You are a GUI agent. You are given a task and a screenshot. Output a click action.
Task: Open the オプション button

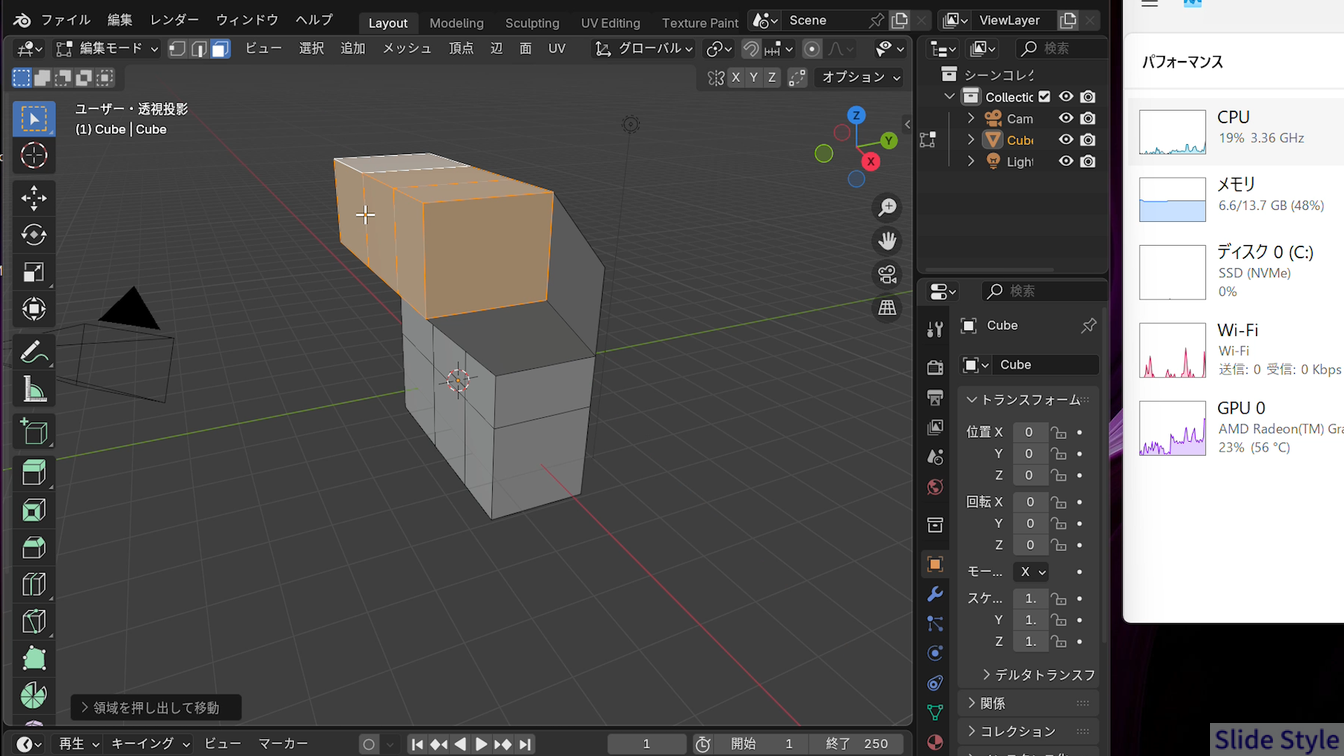click(x=860, y=77)
